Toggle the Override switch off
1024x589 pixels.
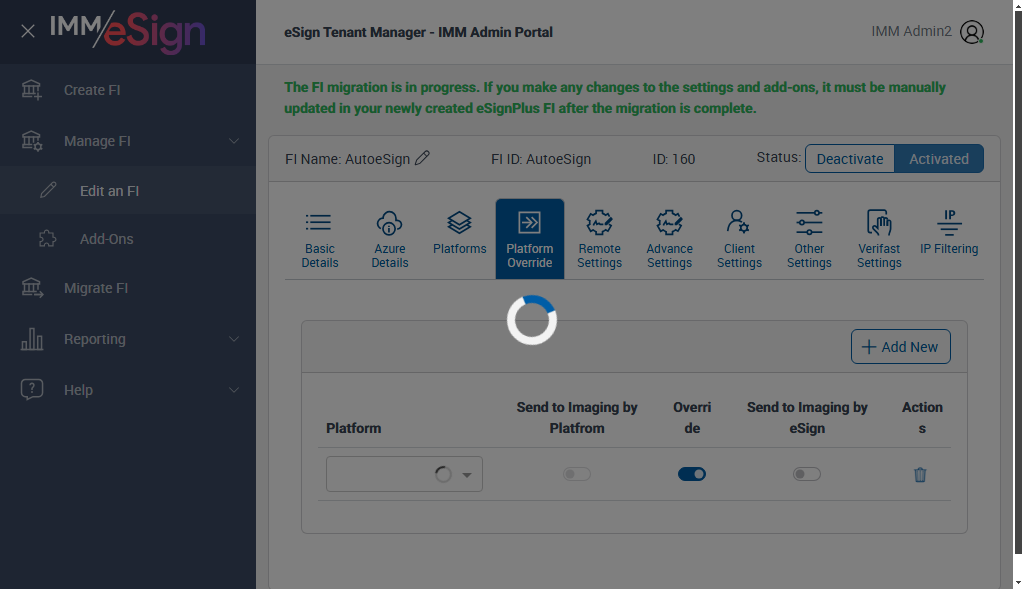point(692,474)
